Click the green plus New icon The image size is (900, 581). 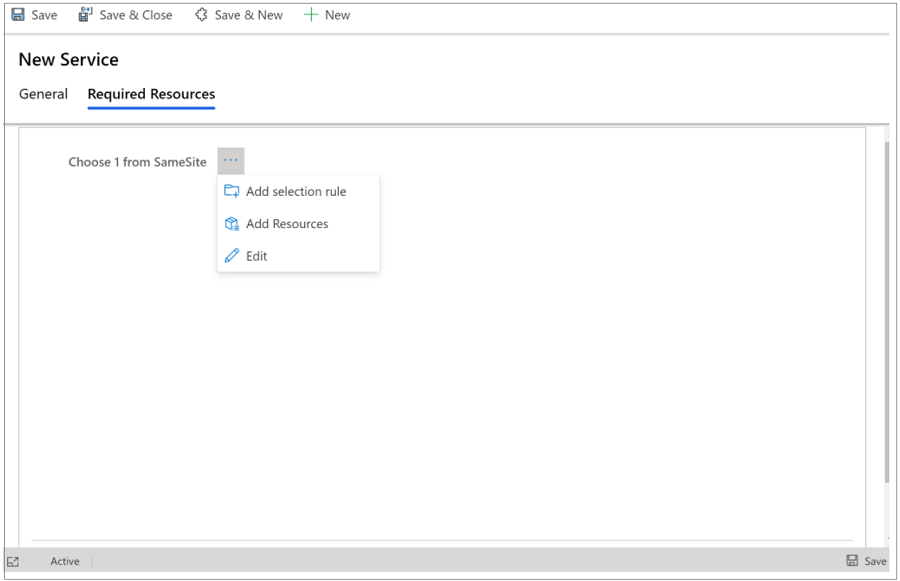point(311,15)
